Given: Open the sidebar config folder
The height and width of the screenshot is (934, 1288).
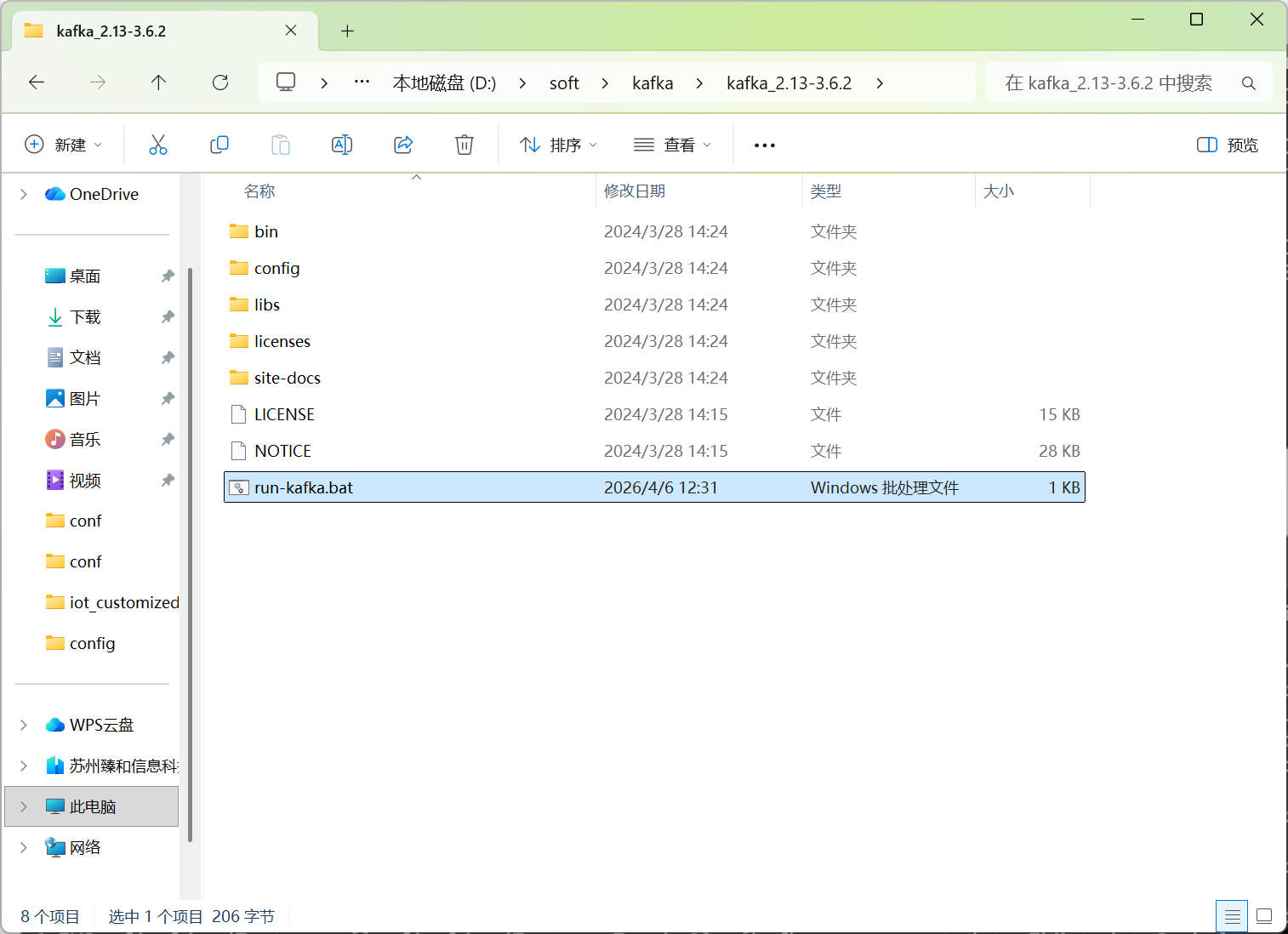Looking at the screenshot, I should pos(81,644).
